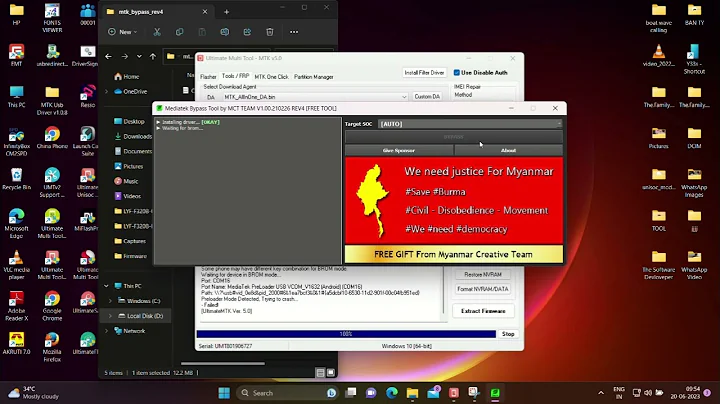Screen dimensions: 720x404
Task: Show hidden system tray icons chevron
Action: coord(601,393)
